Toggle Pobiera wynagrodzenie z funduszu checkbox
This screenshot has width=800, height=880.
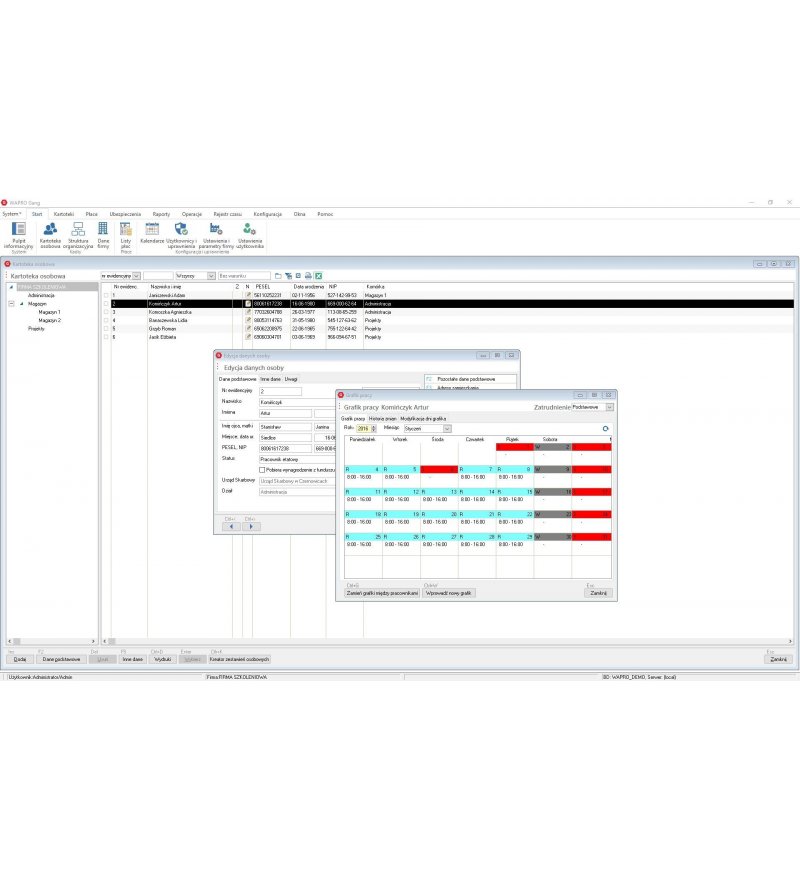262,470
